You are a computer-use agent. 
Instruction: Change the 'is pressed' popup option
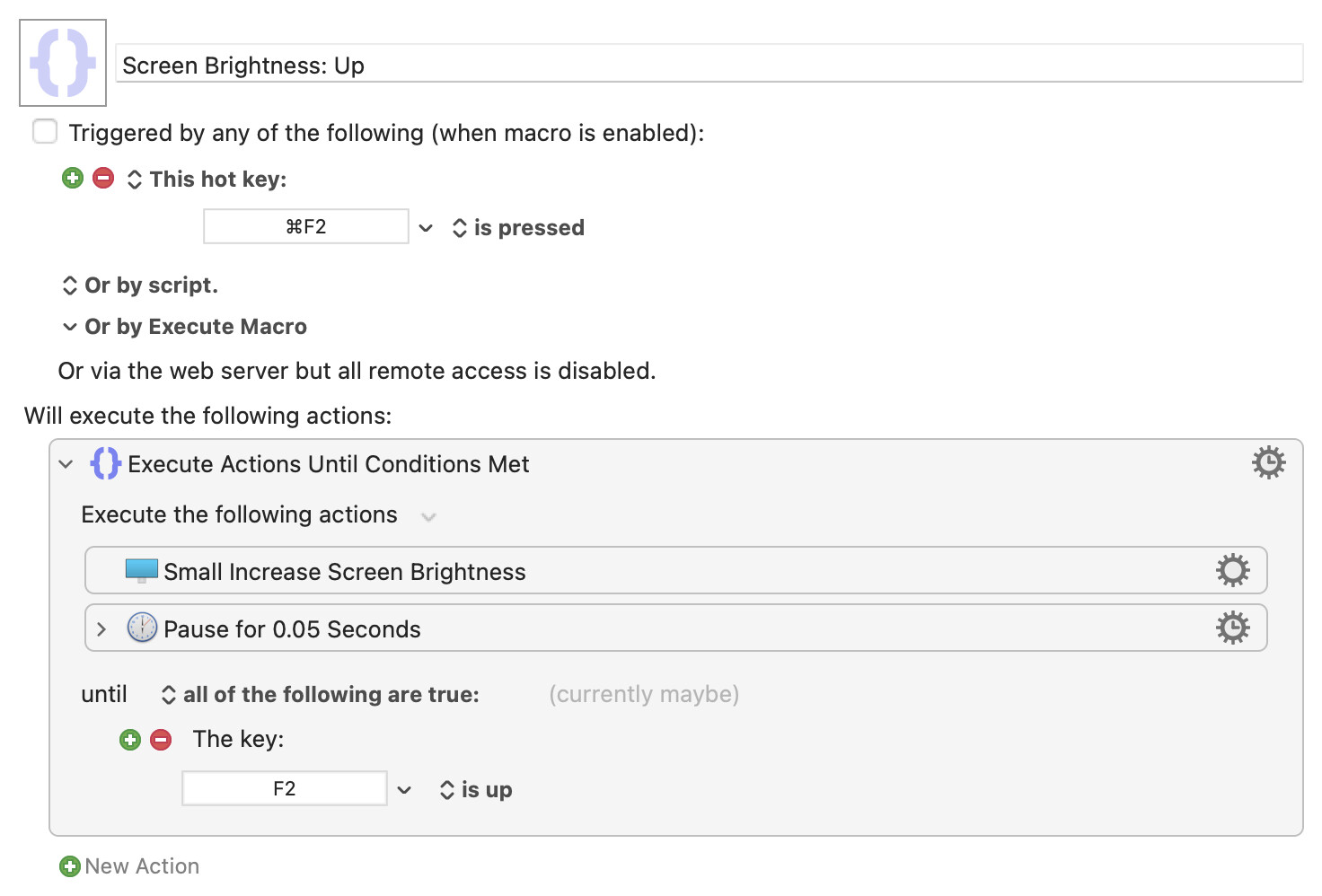click(518, 228)
